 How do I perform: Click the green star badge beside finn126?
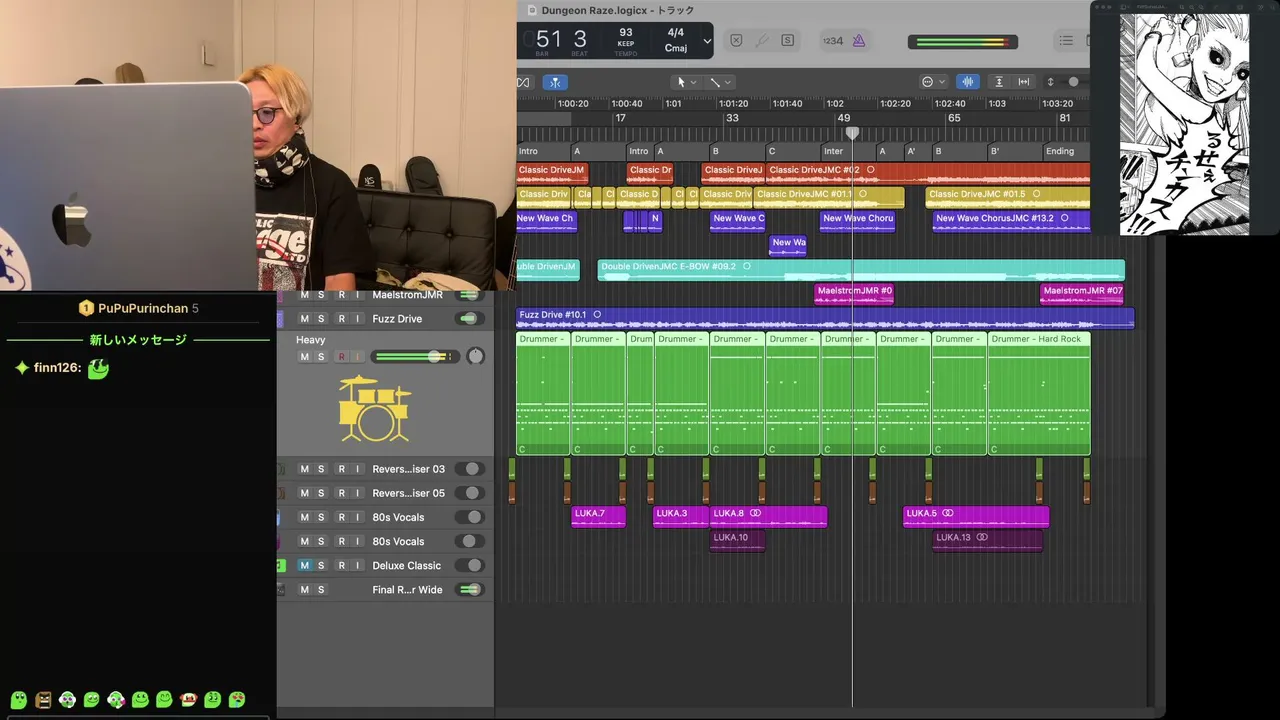22,368
